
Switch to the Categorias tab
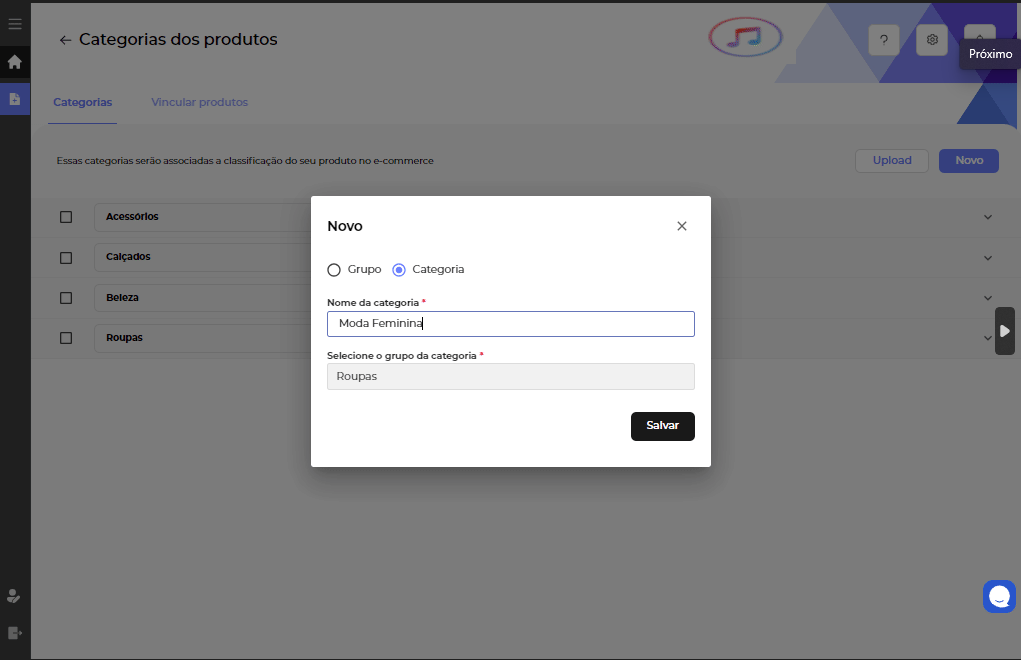[82, 102]
